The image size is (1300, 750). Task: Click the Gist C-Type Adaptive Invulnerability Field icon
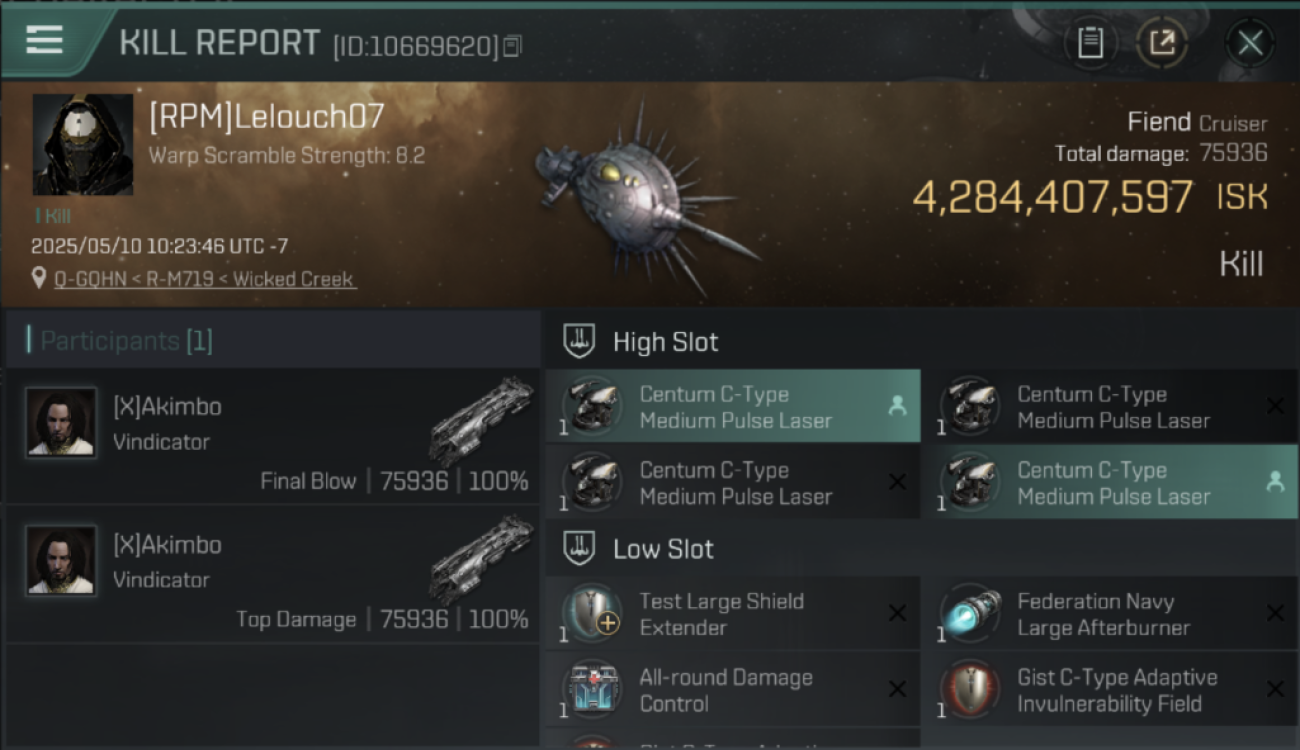(x=970, y=689)
